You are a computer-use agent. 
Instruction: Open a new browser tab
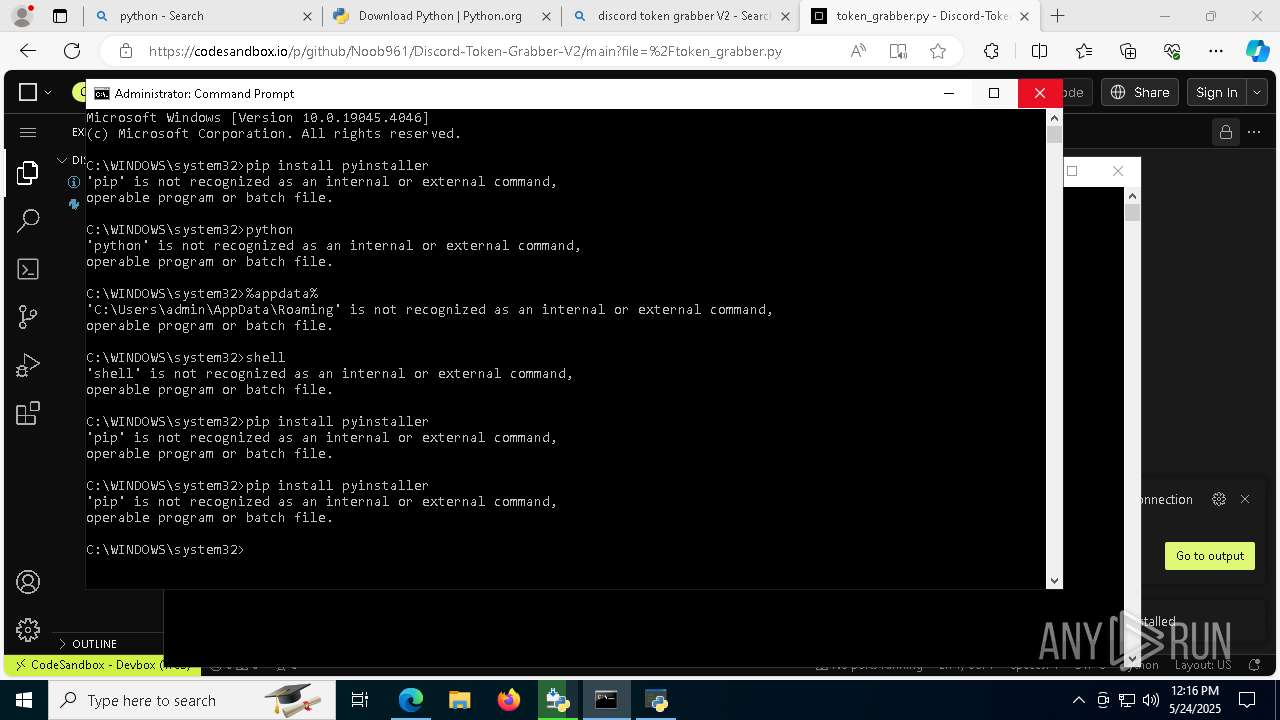point(1057,16)
